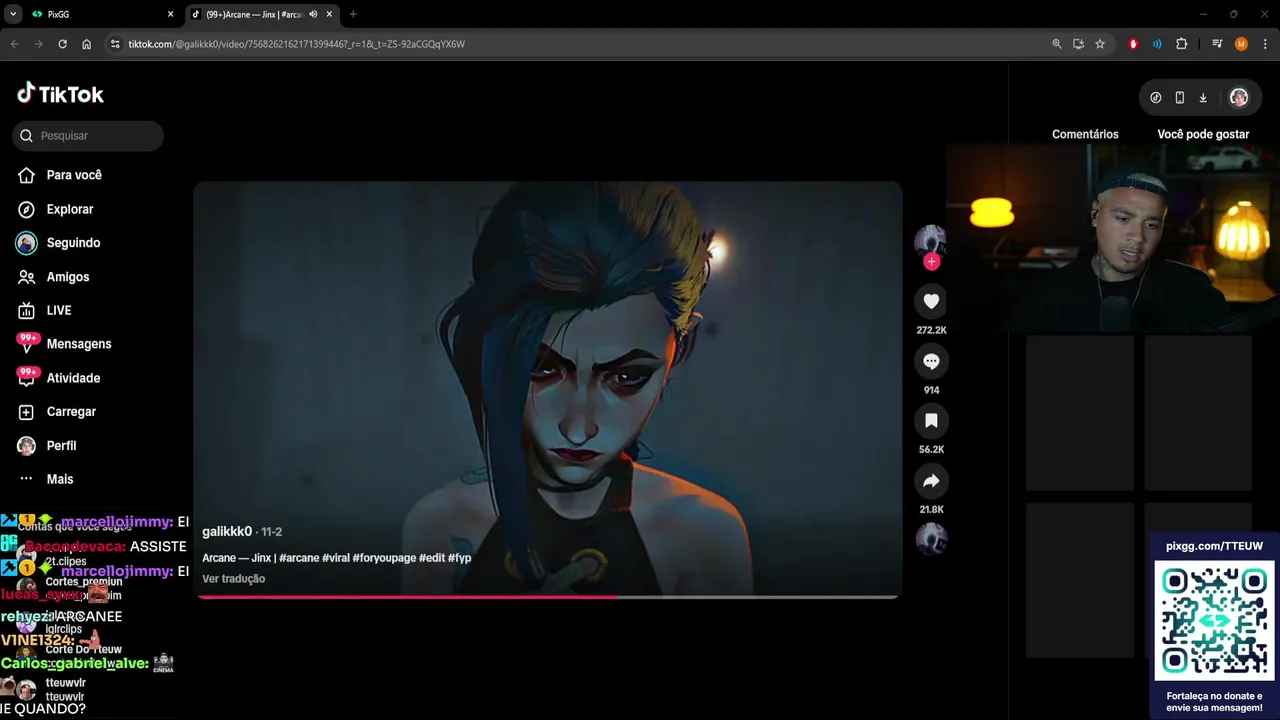Open the Chrome three-dot menu
Screen dimensions: 1280x720
pyautogui.click(x=1265, y=44)
